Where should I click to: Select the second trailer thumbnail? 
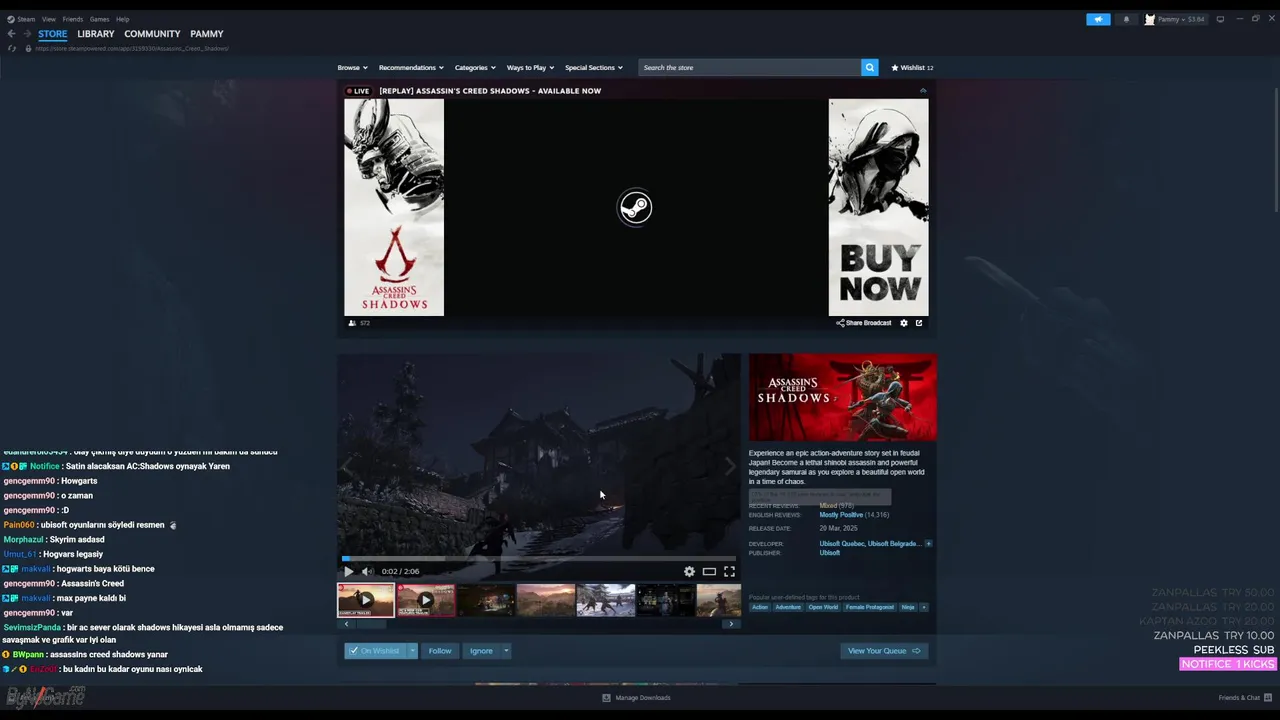pos(426,600)
